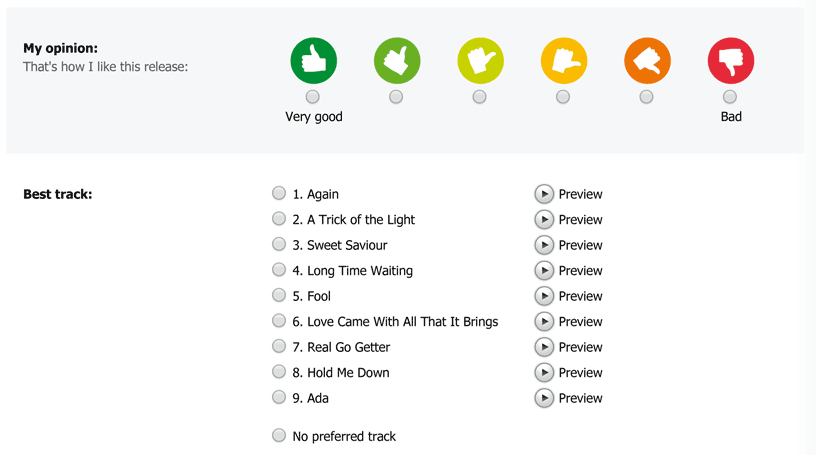Image resolution: width=816 pixels, height=455 pixels.
Task: Click the dark green thumbs-up icon
Action: point(313,60)
